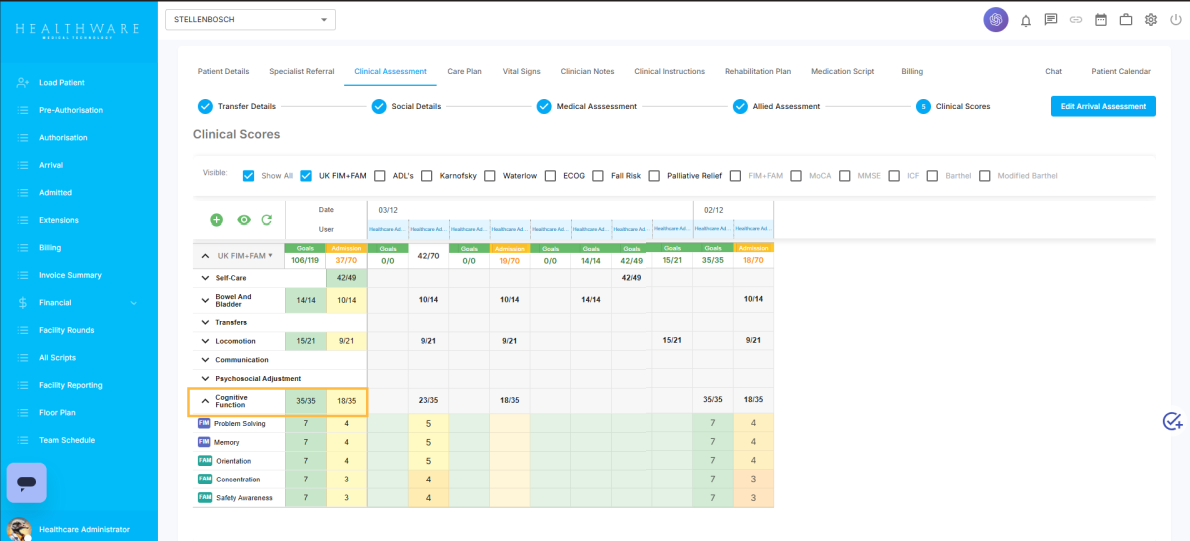This screenshot has width=1190, height=541.
Task: Open the chat messages icon in header
Action: pyautogui.click(x=1051, y=20)
